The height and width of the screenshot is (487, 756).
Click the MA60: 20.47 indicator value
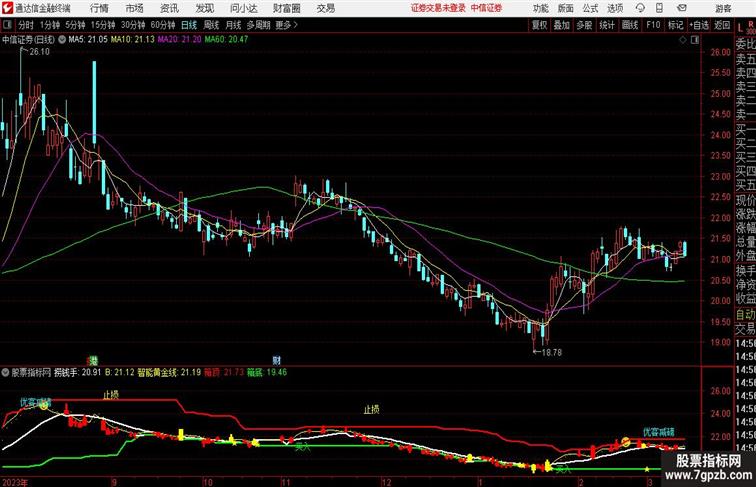pos(226,40)
